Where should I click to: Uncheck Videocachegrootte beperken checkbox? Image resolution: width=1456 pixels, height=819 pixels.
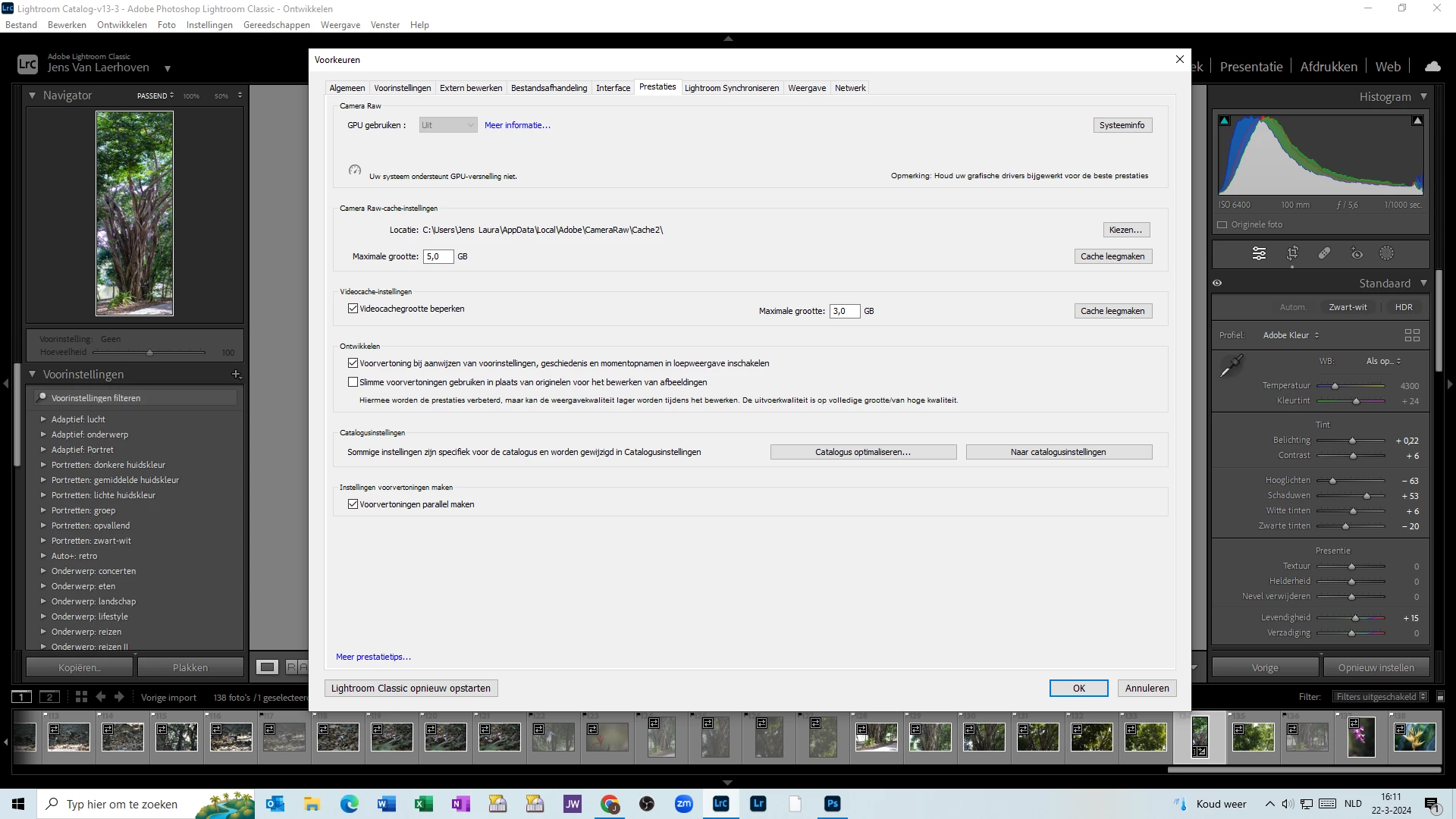click(353, 309)
